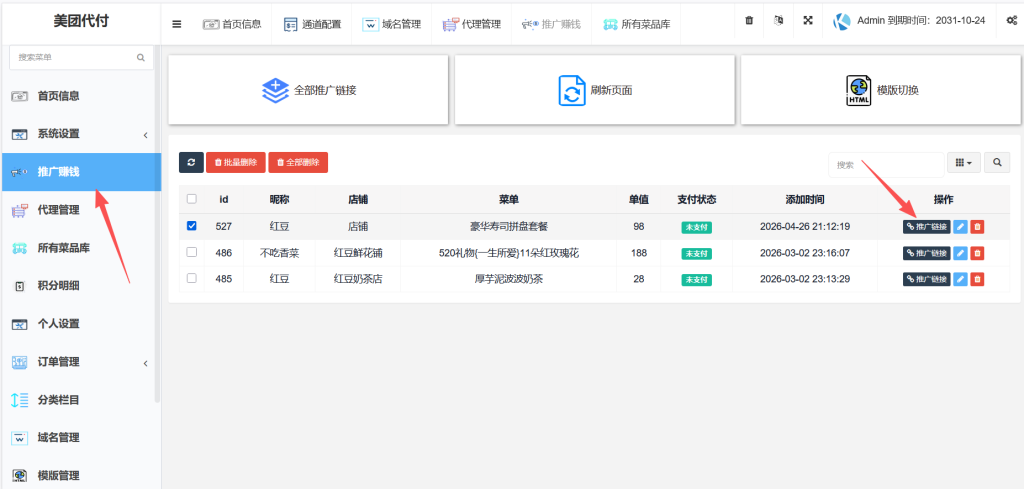Screen dimensions: 1024x489
Task: Toggle select-all checkbox in table header
Action: point(191,199)
